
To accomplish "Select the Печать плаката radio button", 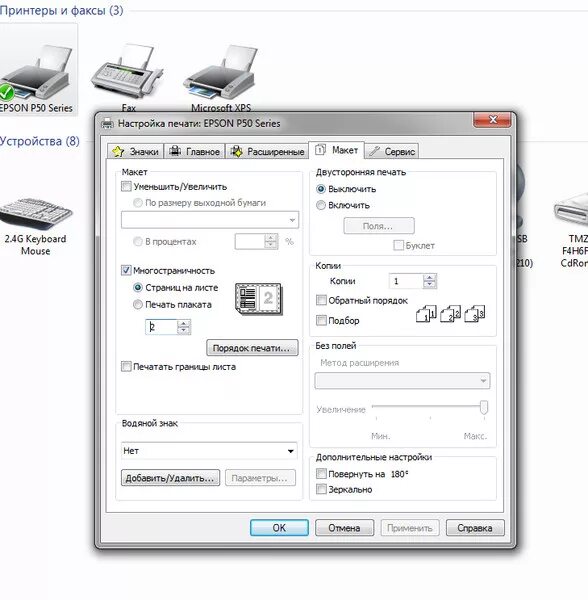I will click(138, 304).
